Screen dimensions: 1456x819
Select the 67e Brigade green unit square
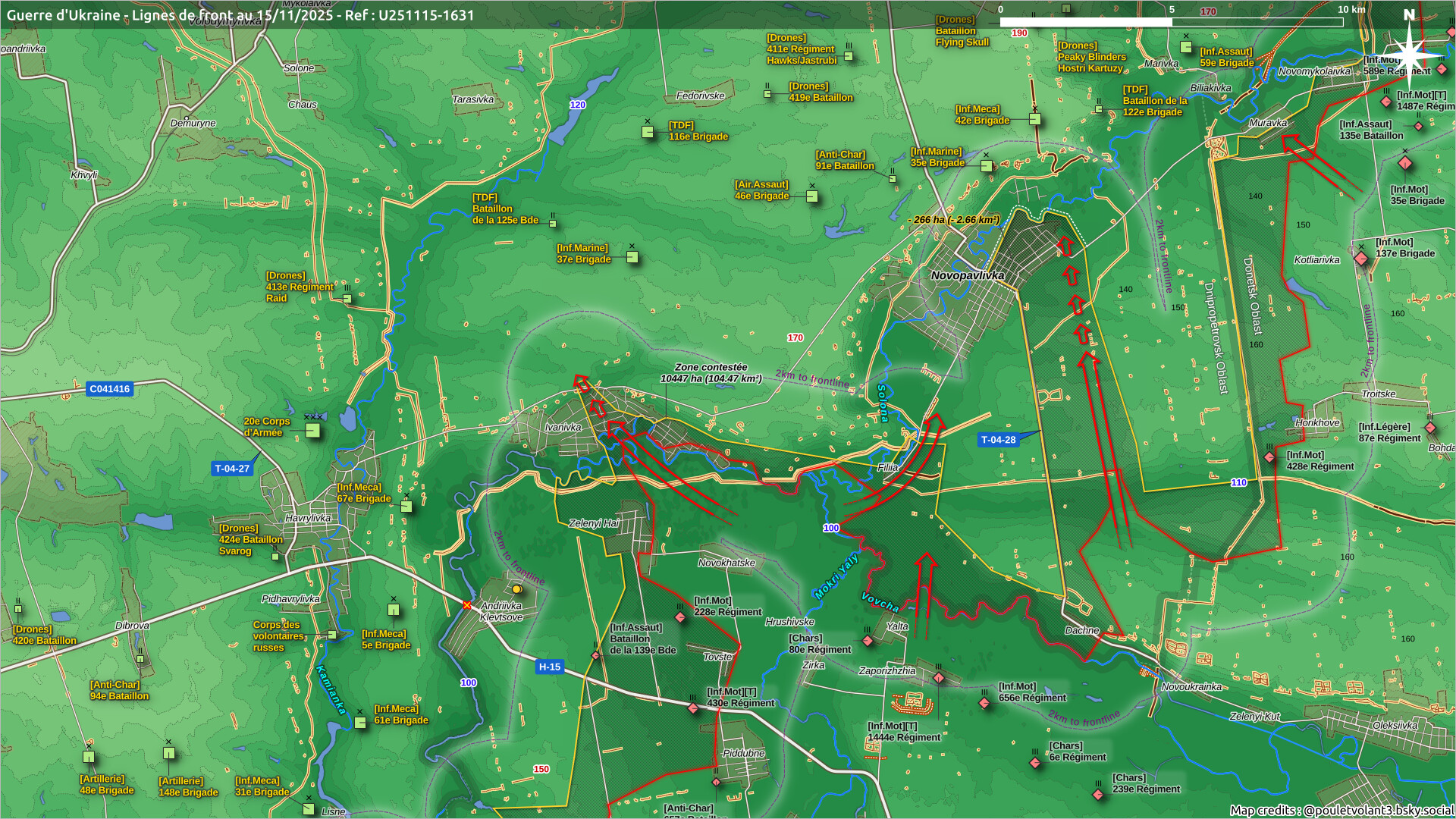coord(406,506)
